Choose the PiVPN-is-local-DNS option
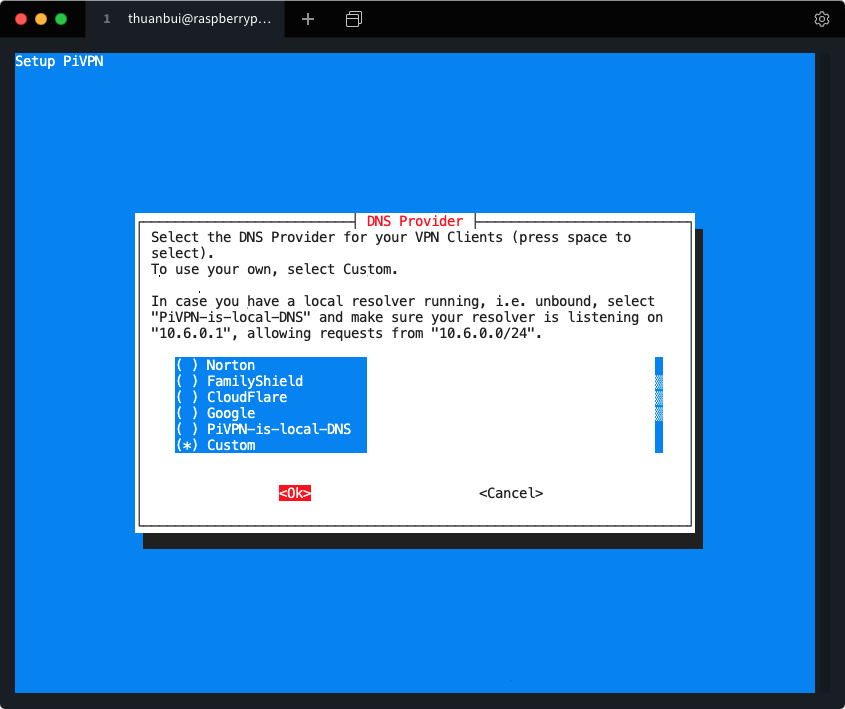Screen dimensions: 845x709 click(x=278, y=429)
